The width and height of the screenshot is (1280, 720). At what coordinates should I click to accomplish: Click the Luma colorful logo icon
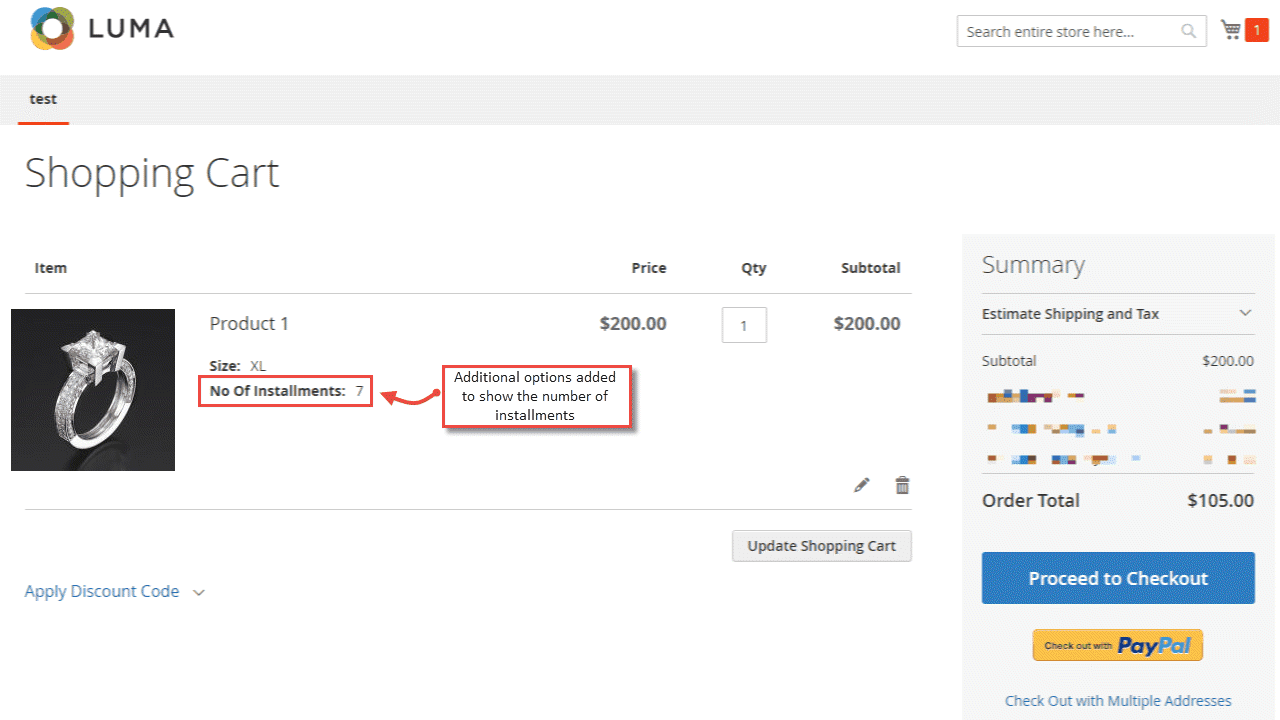(52, 29)
